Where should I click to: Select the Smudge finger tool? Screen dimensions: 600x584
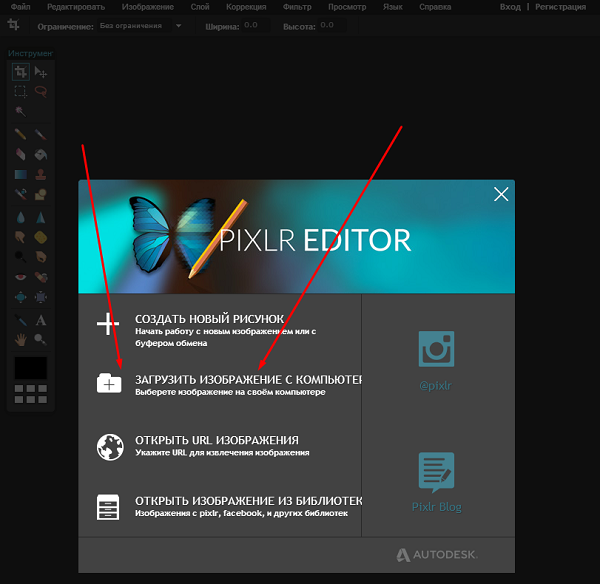[x=21, y=237]
